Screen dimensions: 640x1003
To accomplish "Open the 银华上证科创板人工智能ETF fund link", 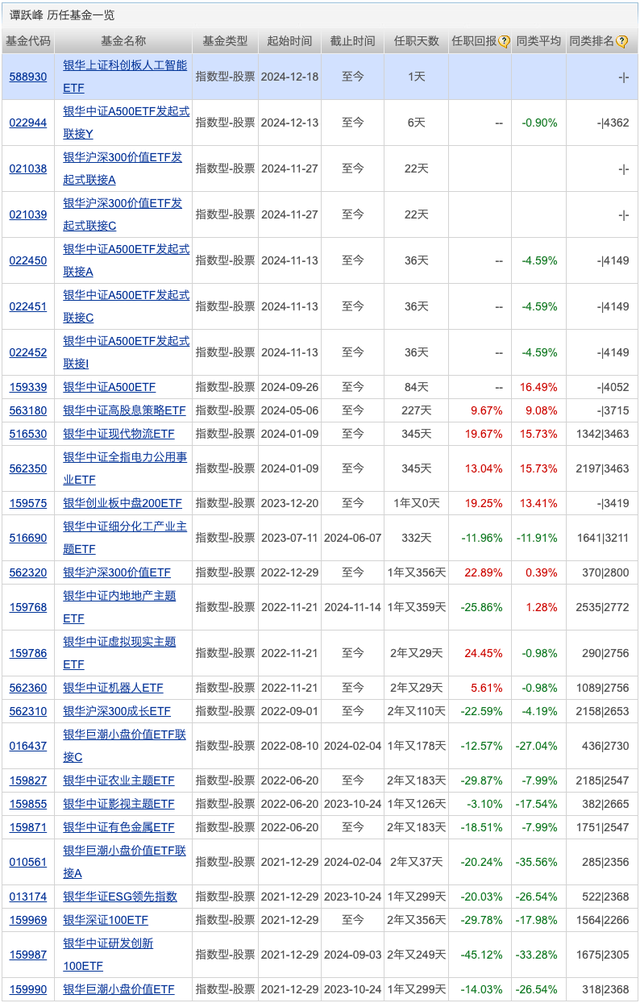I will tap(125, 77).
